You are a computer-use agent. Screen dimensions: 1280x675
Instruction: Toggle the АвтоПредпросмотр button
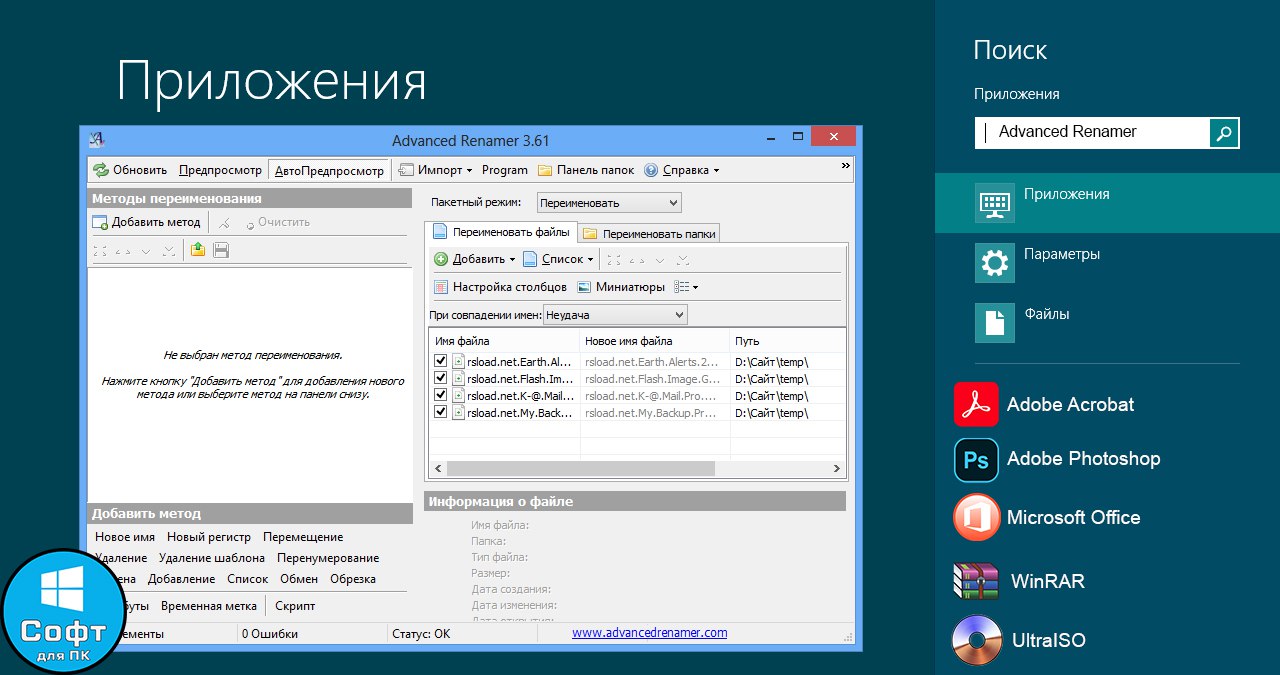[x=329, y=170]
